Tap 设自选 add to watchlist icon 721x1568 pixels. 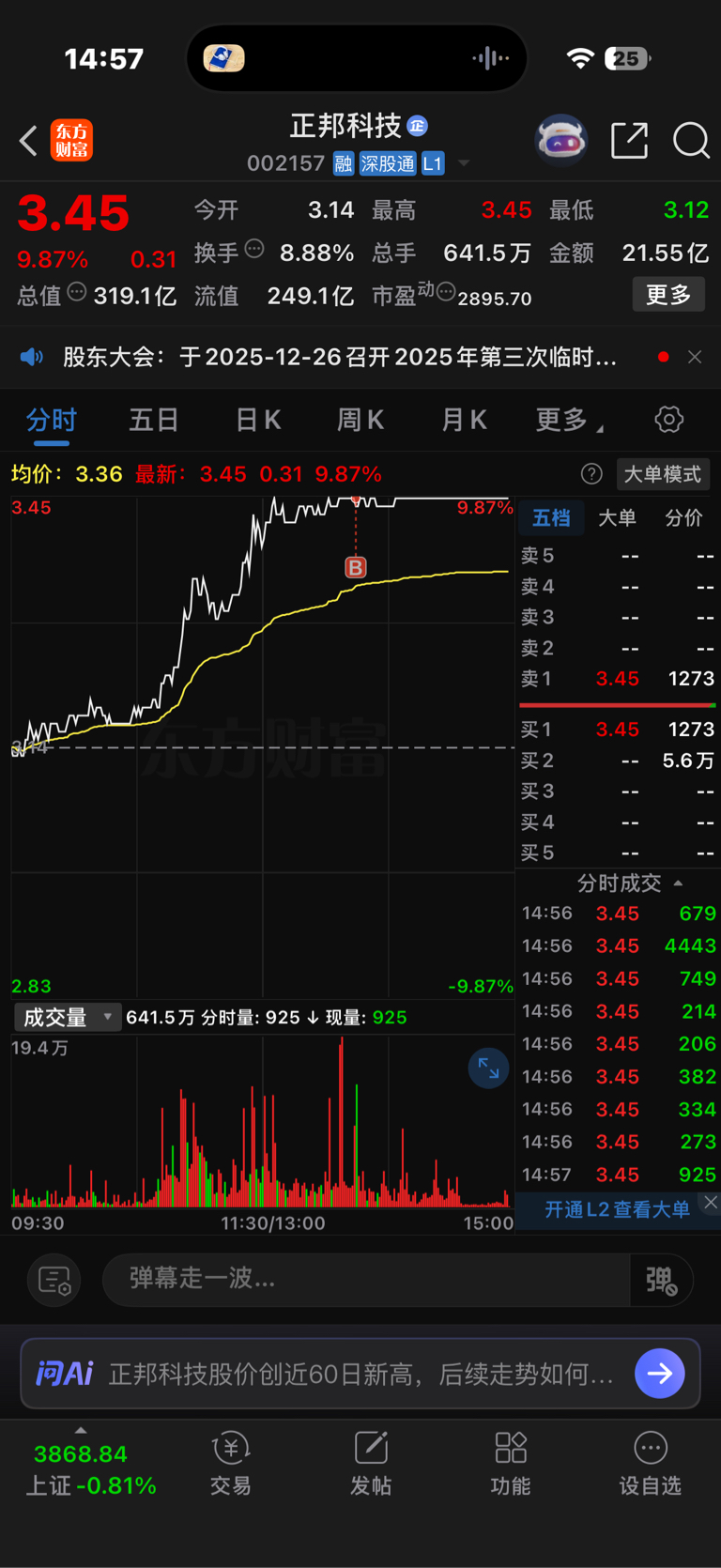click(x=650, y=1463)
